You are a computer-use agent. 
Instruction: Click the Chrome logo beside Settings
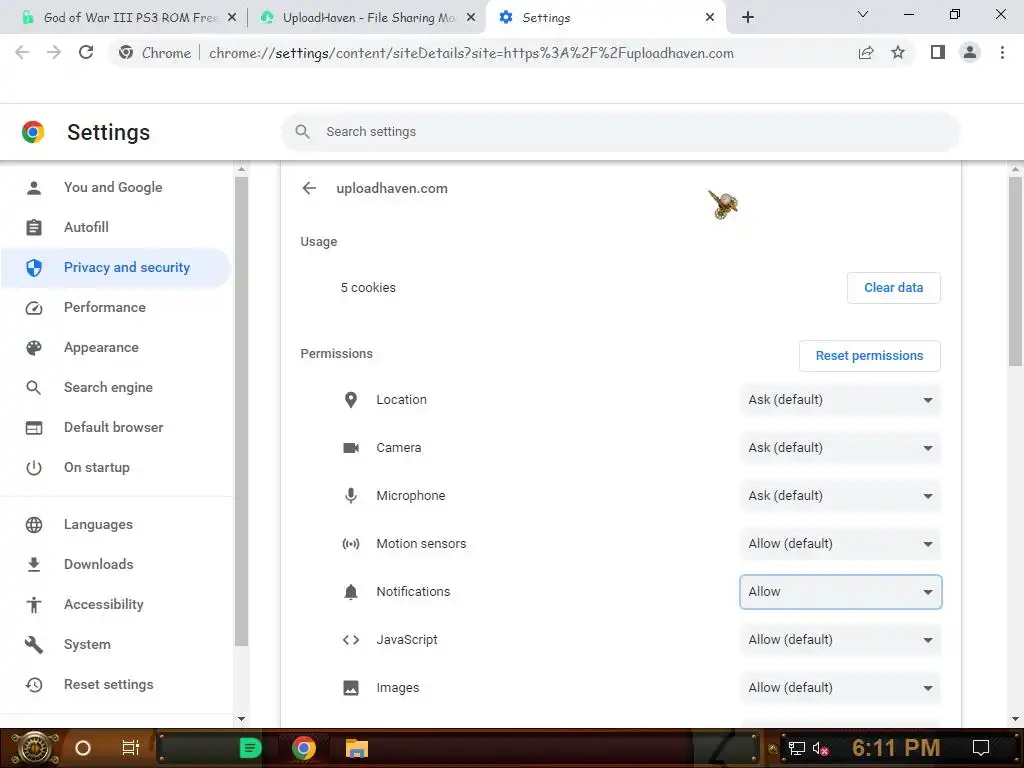(33, 132)
